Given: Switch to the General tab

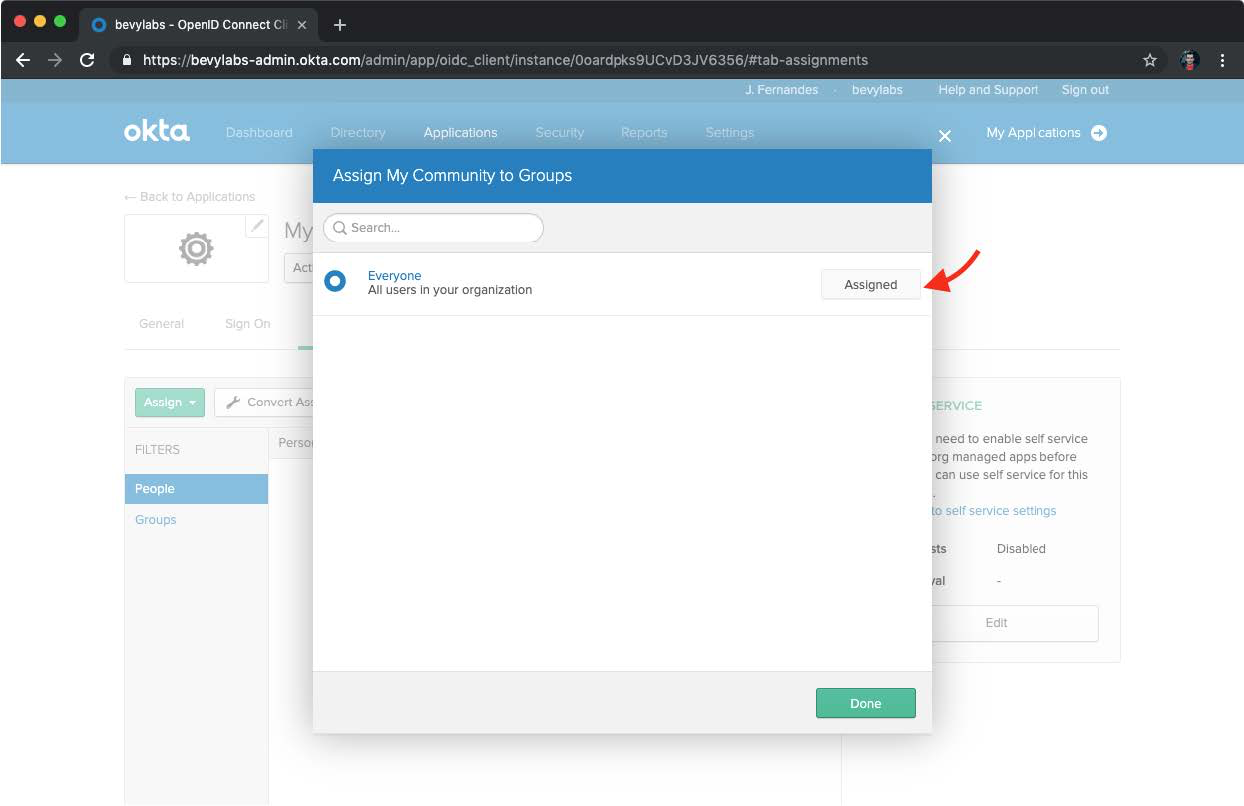Looking at the screenshot, I should [161, 324].
